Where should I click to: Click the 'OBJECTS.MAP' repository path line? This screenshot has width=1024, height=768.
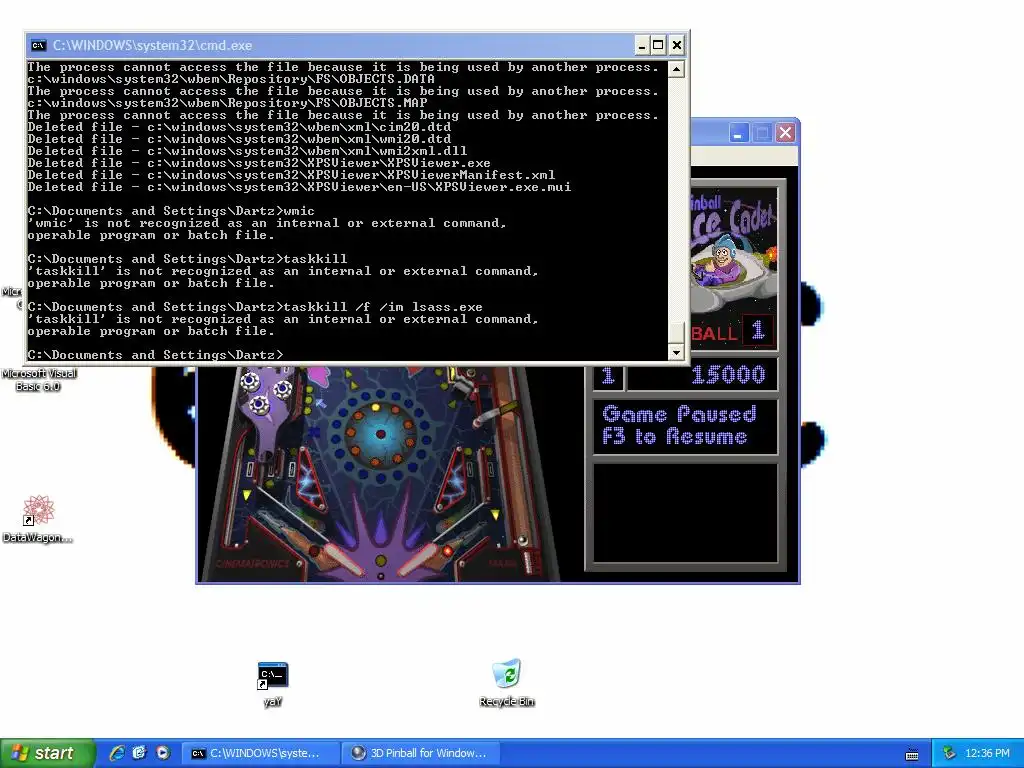tap(227, 103)
